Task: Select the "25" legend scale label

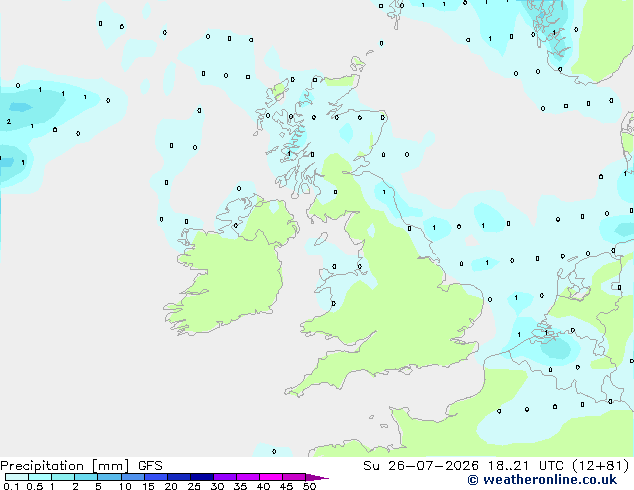Action: click(x=194, y=486)
